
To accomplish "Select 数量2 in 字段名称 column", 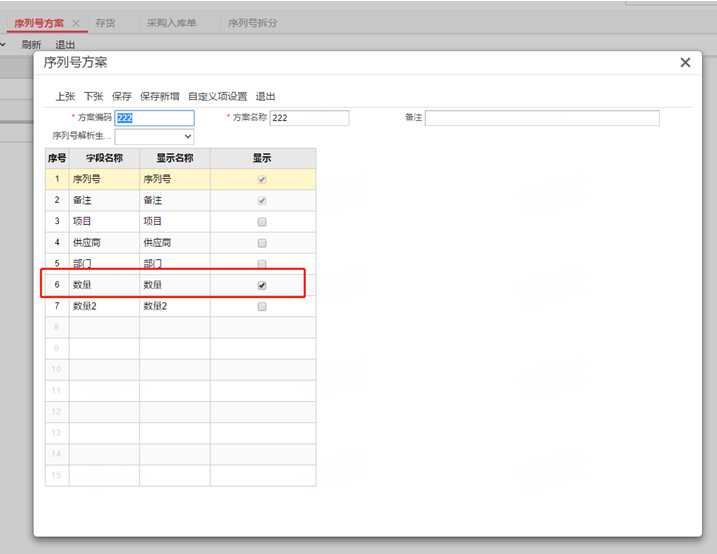I will coord(104,306).
